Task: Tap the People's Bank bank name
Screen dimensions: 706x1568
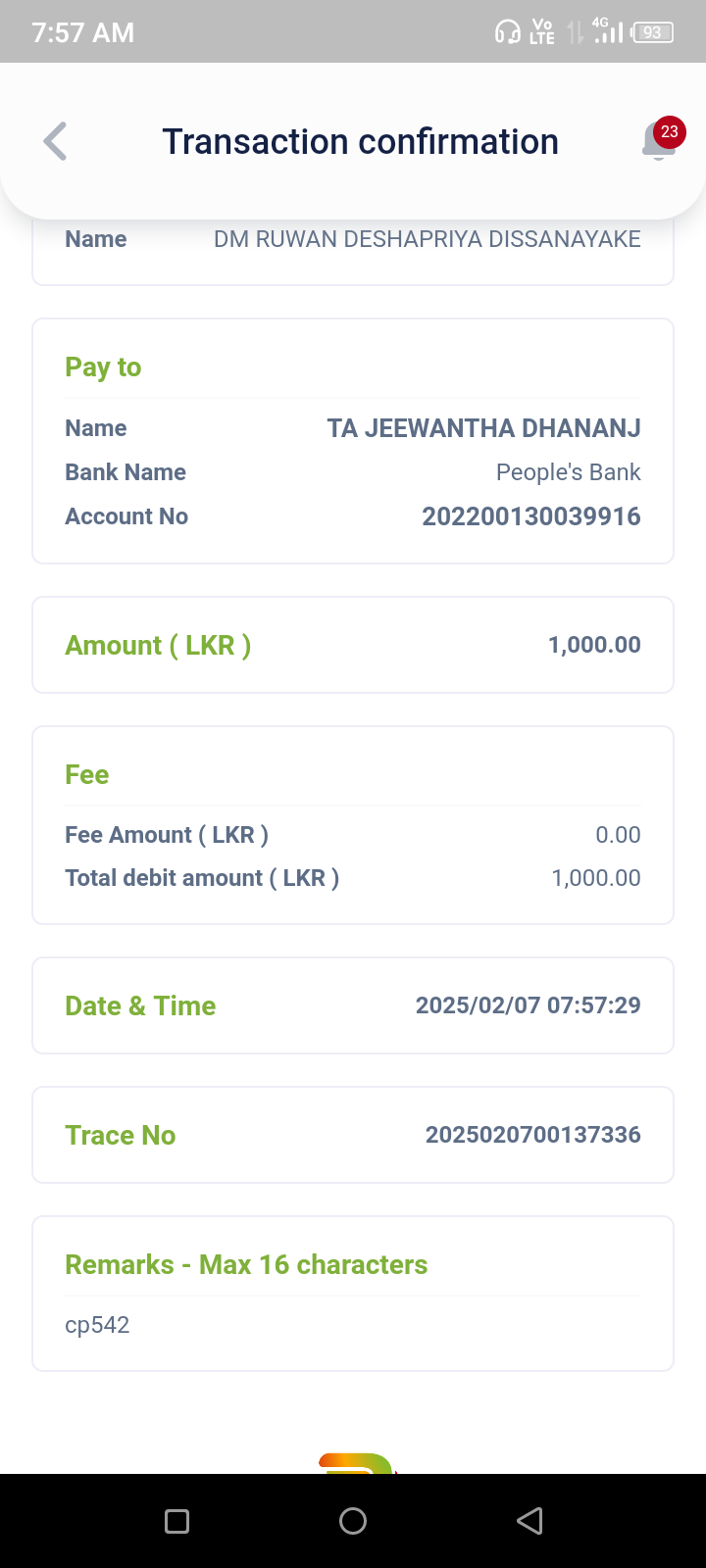Action: point(568,472)
